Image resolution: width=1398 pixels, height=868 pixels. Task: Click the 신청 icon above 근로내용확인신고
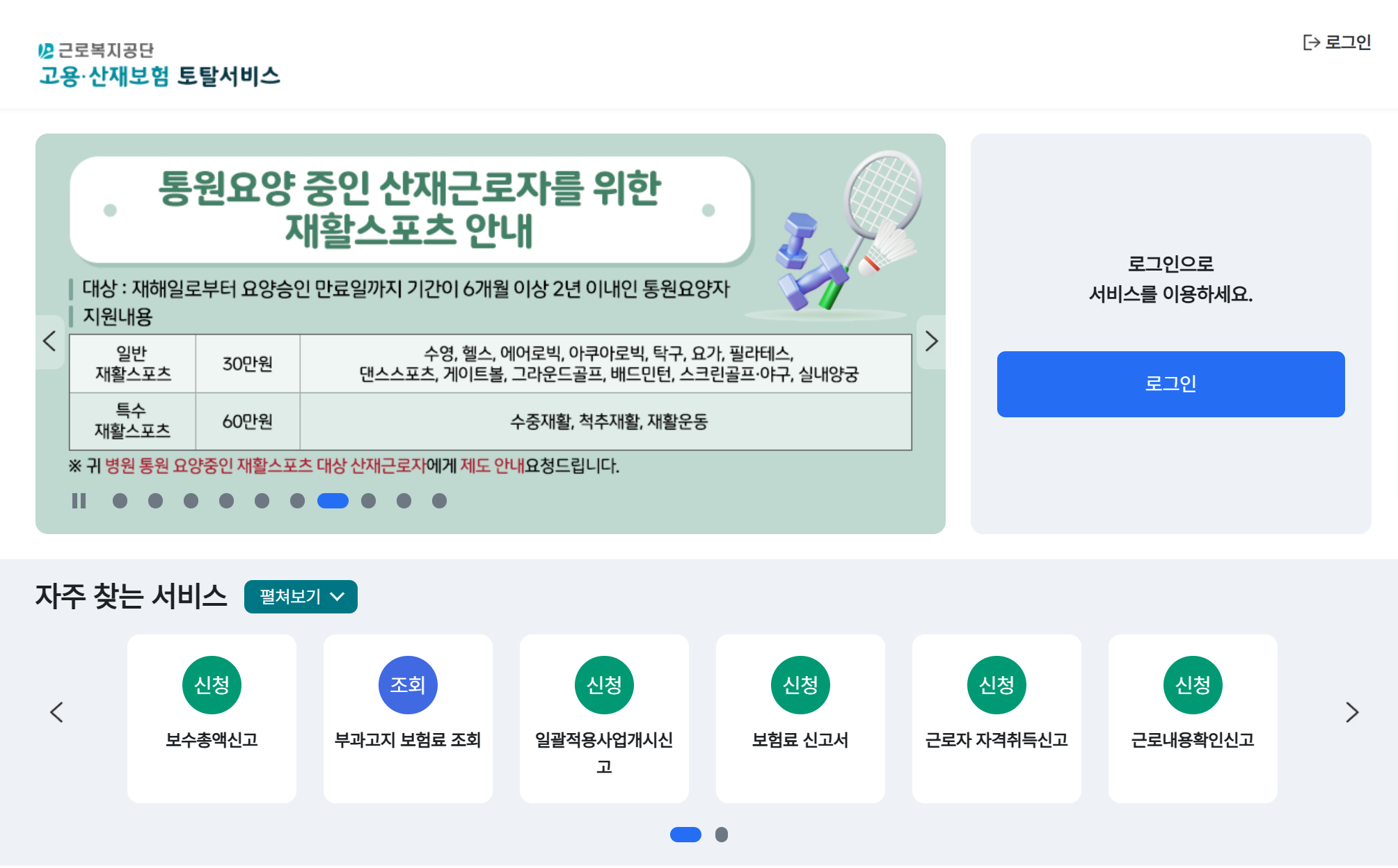click(x=1192, y=684)
